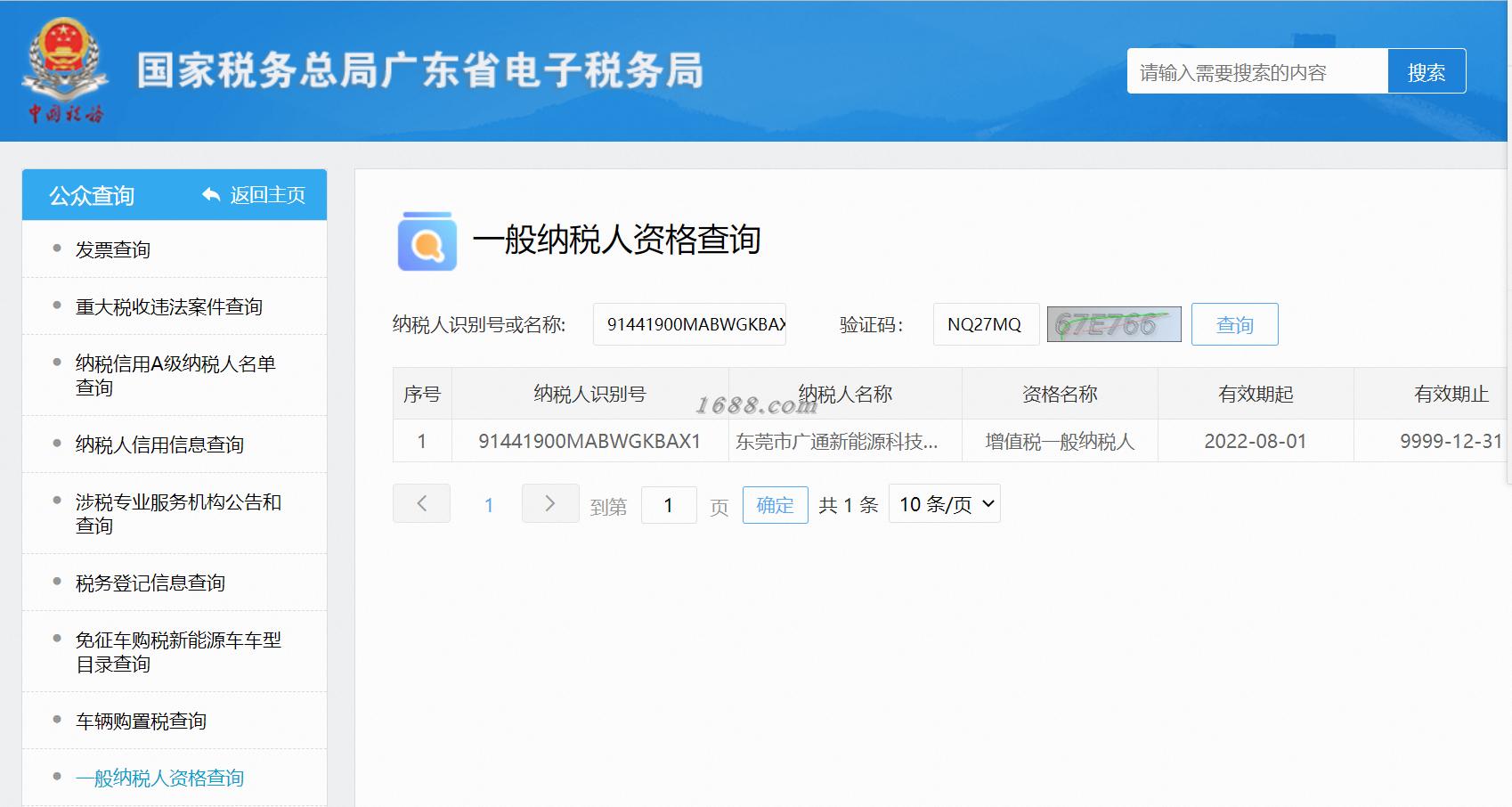Open 车辆购置税查询 in sidebar
The image size is (1512, 807).
click(141, 721)
